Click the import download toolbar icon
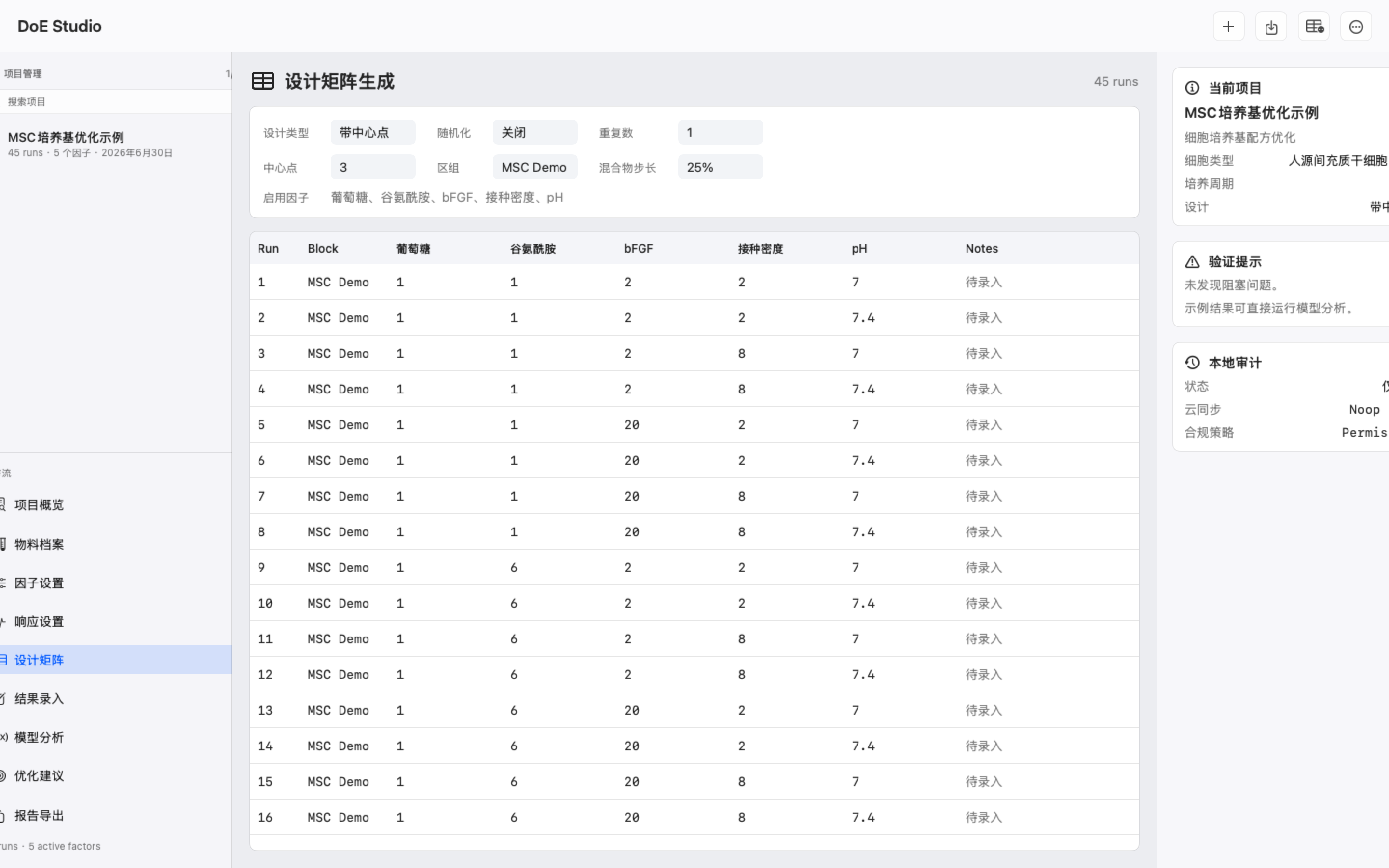The image size is (1389, 868). pos(1271,27)
